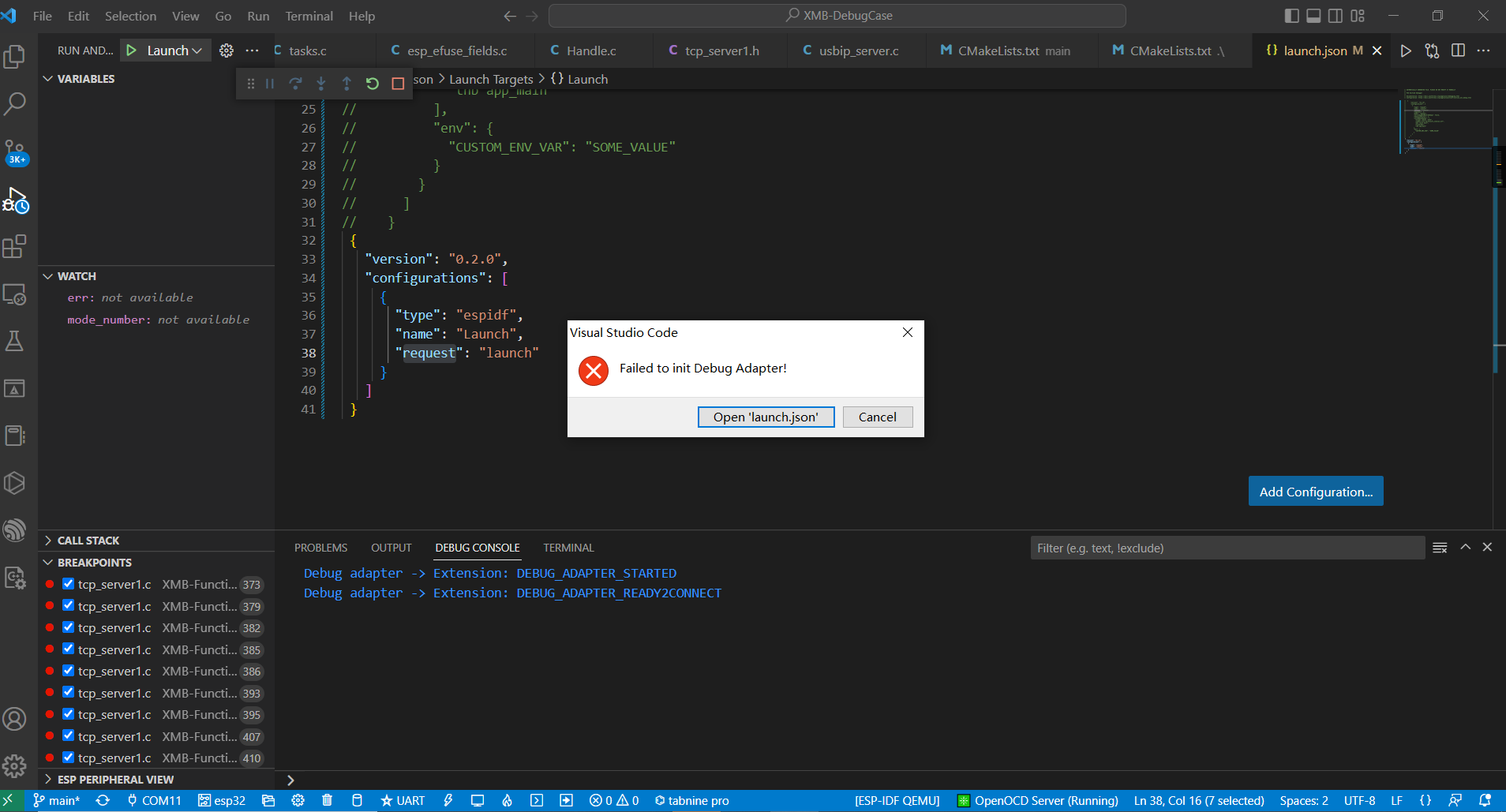This screenshot has height=812, width=1506.
Task: Click the main* git branch status item
Action: 56,800
